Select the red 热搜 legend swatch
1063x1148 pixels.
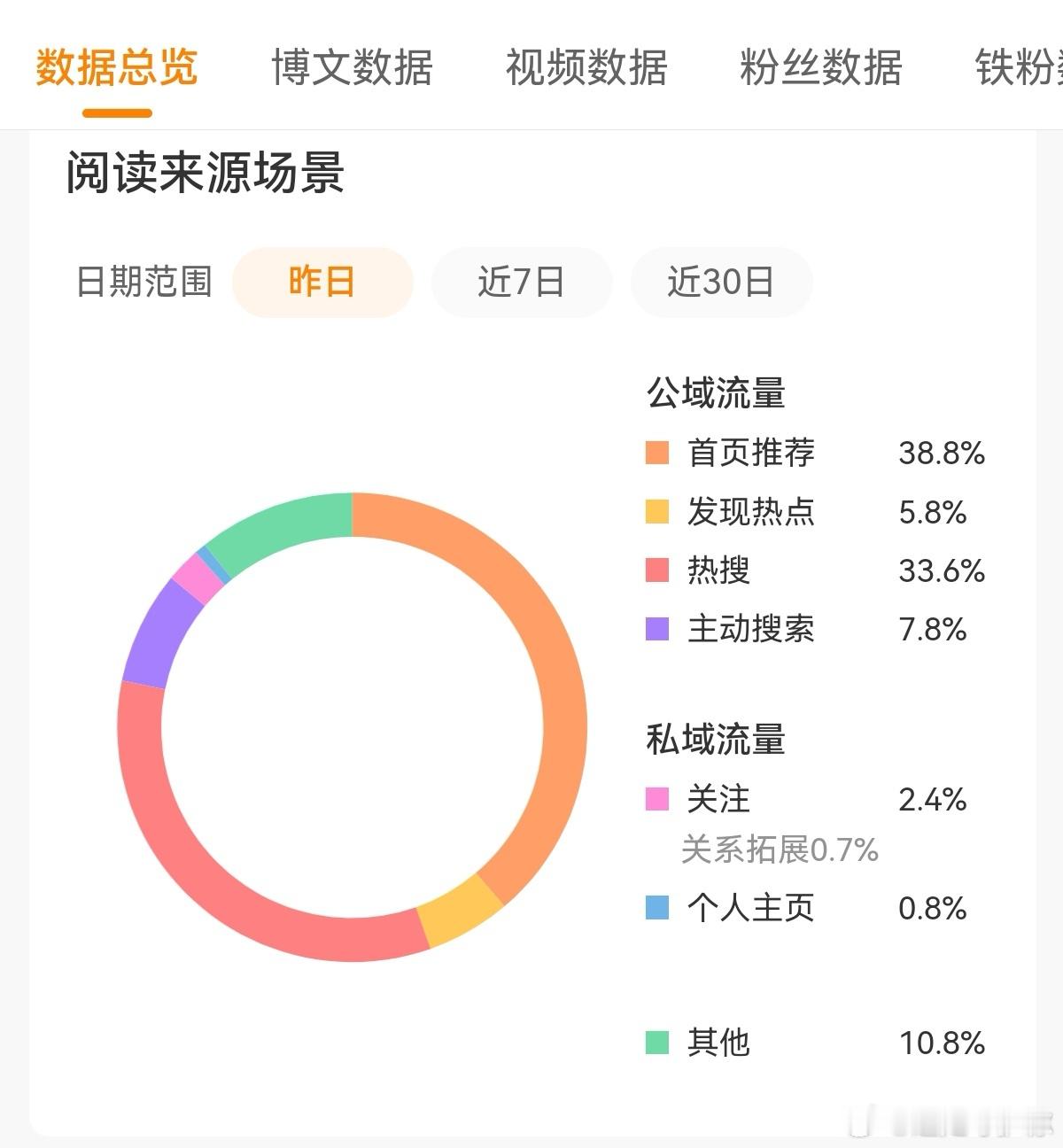(x=656, y=571)
